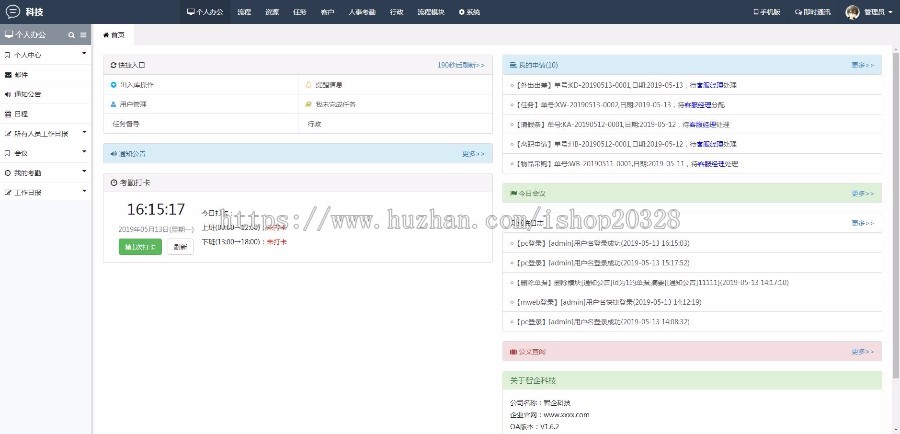Click the administrator avatar picture
Screen dimensions: 900x434
coord(852,11)
